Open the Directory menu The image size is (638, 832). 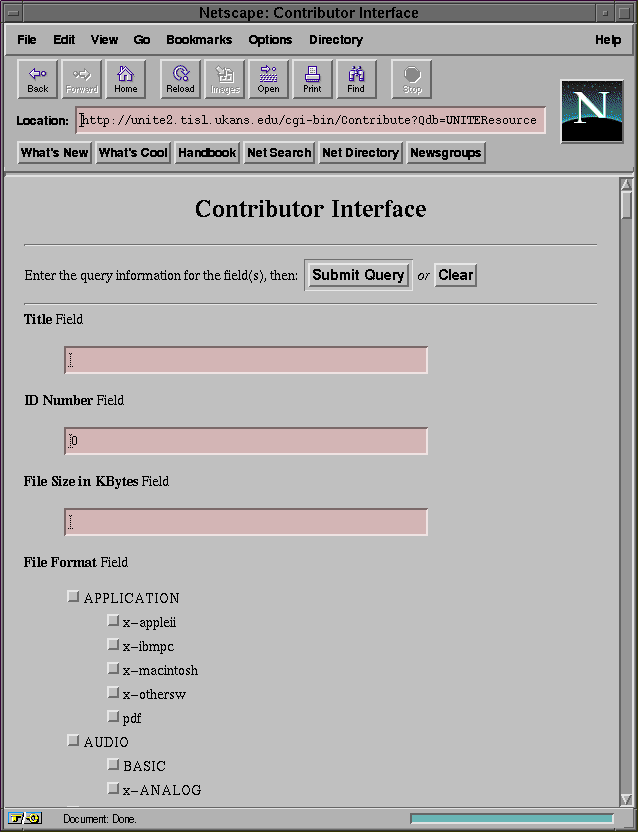(x=336, y=40)
